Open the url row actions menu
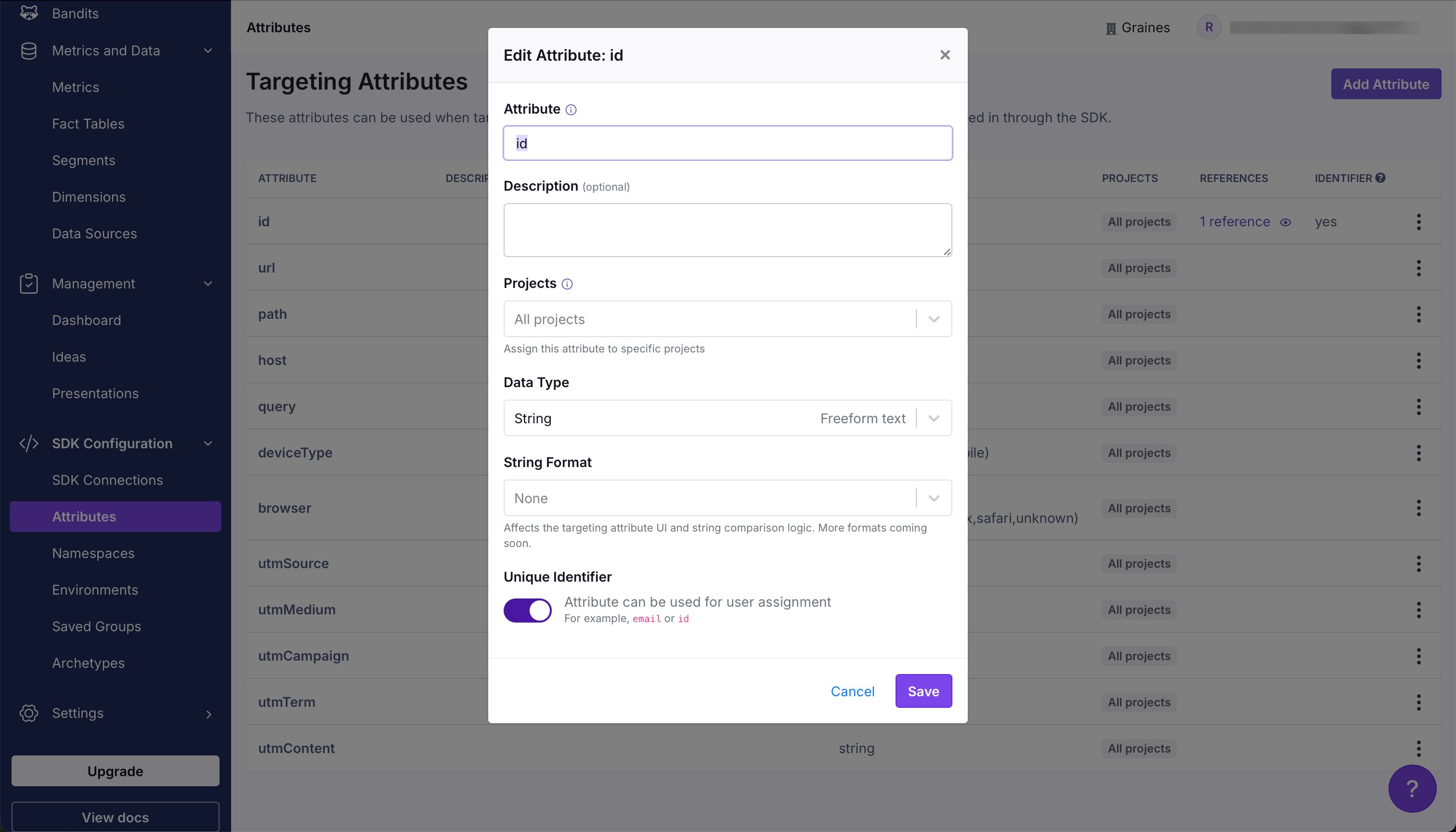 pos(1418,268)
